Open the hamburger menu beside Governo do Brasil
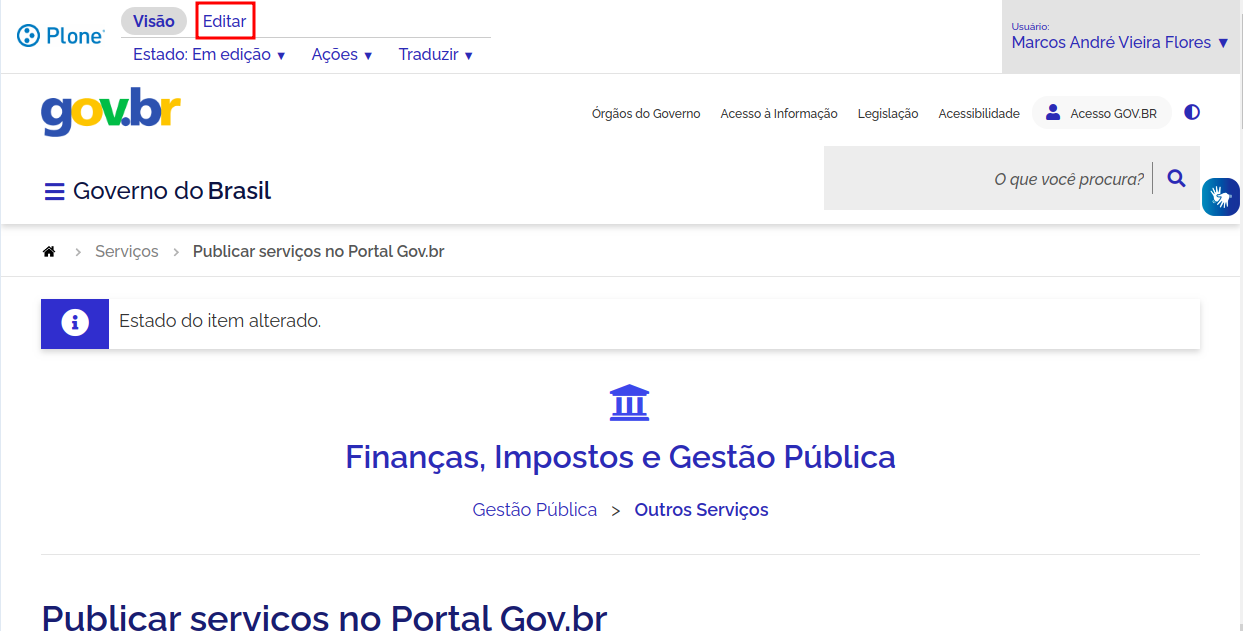The image size is (1243, 631). 54,191
